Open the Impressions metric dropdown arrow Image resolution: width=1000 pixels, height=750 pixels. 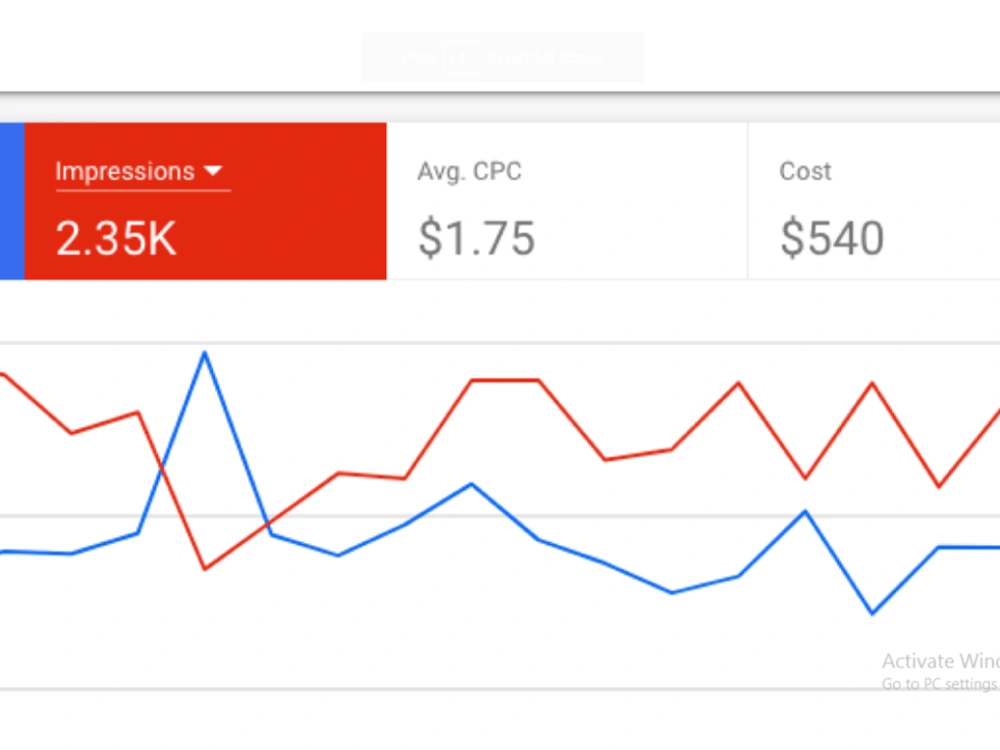coord(212,171)
